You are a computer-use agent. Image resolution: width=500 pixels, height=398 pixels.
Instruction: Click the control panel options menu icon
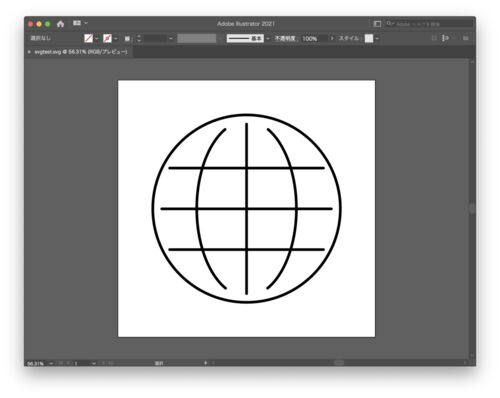click(x=466, y=38)
